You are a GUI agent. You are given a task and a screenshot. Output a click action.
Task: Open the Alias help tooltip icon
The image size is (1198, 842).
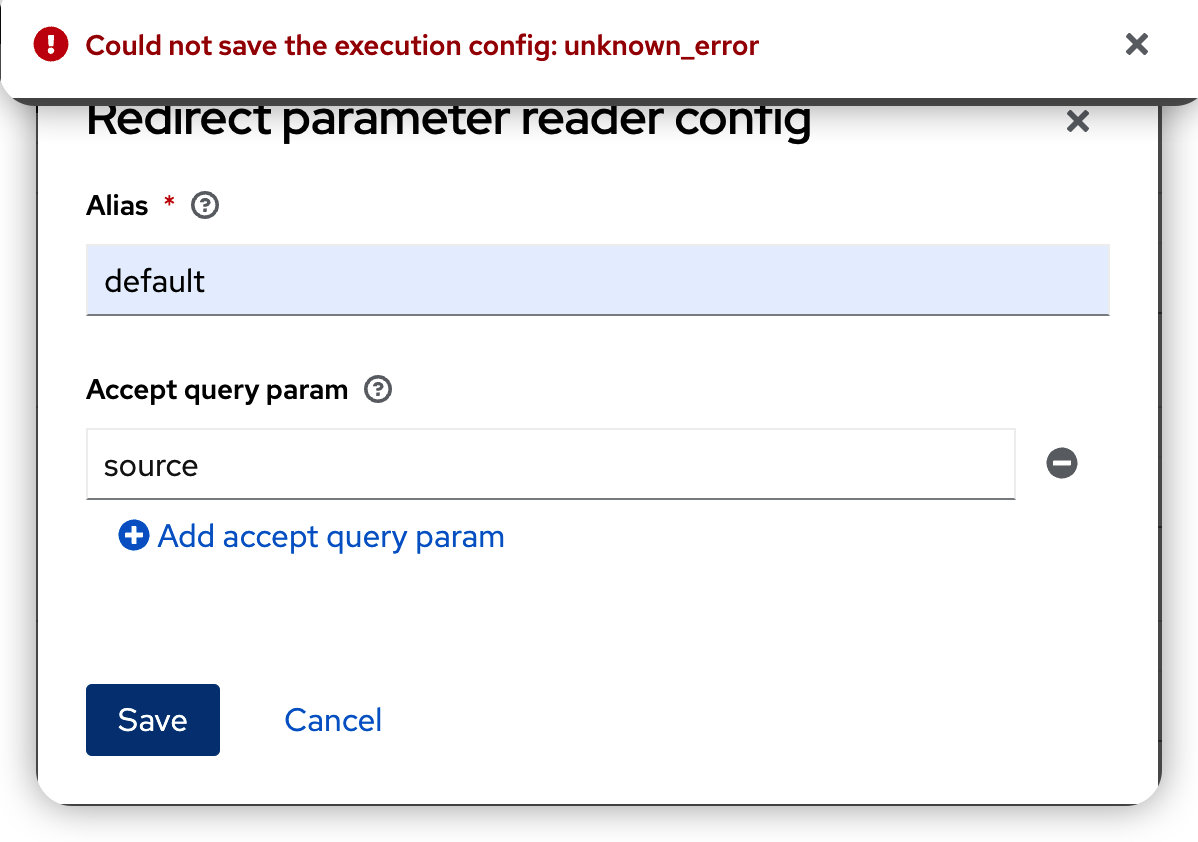tap(204, 205)
